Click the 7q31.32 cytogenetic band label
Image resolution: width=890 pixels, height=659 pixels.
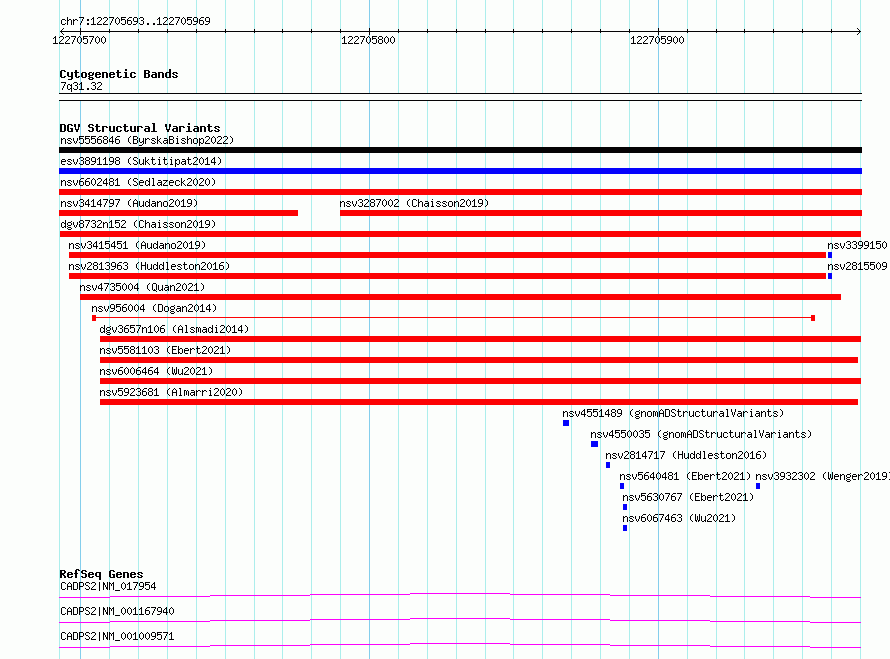point(81,86)
